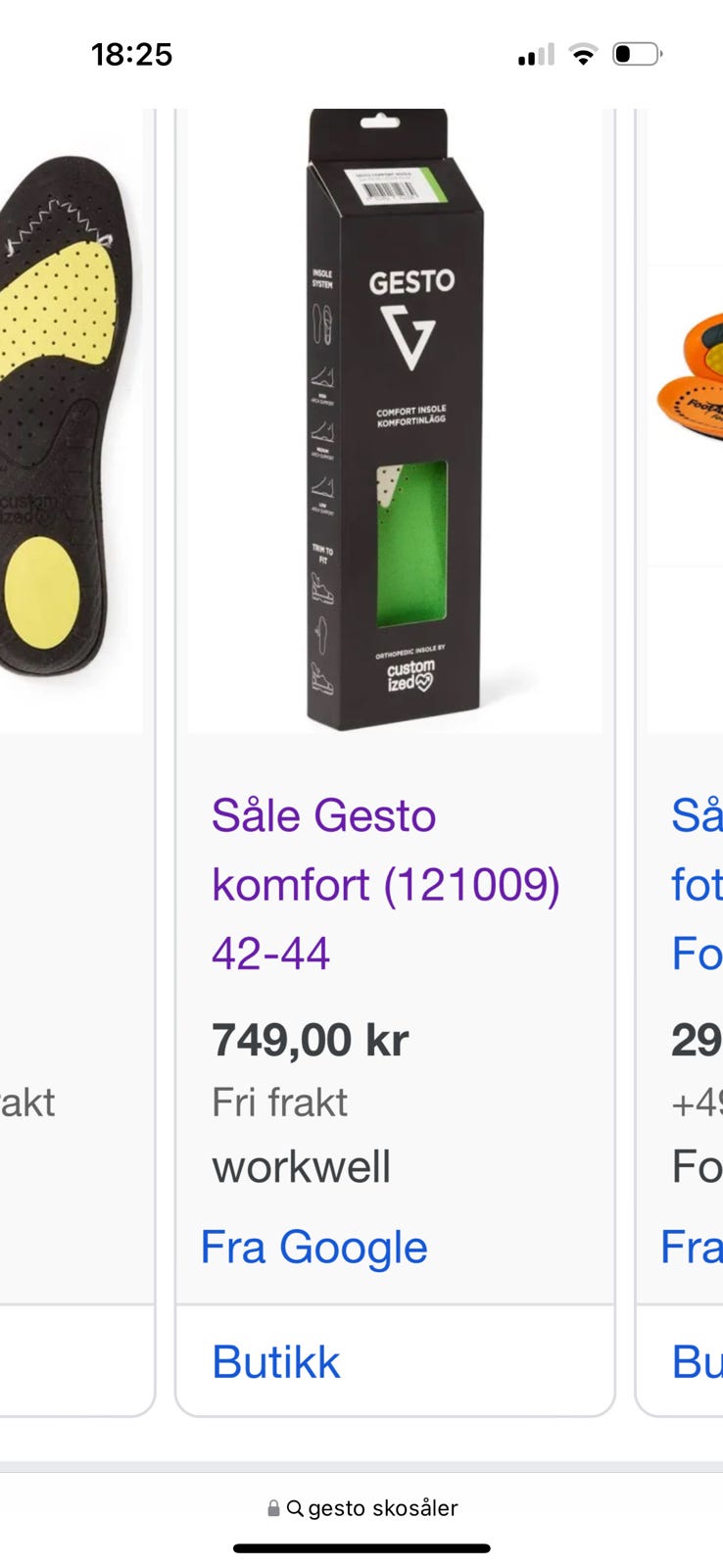The image size is (723, 1568).
Task: Tap the "workwell" seller name
Action: point(301,1167)
